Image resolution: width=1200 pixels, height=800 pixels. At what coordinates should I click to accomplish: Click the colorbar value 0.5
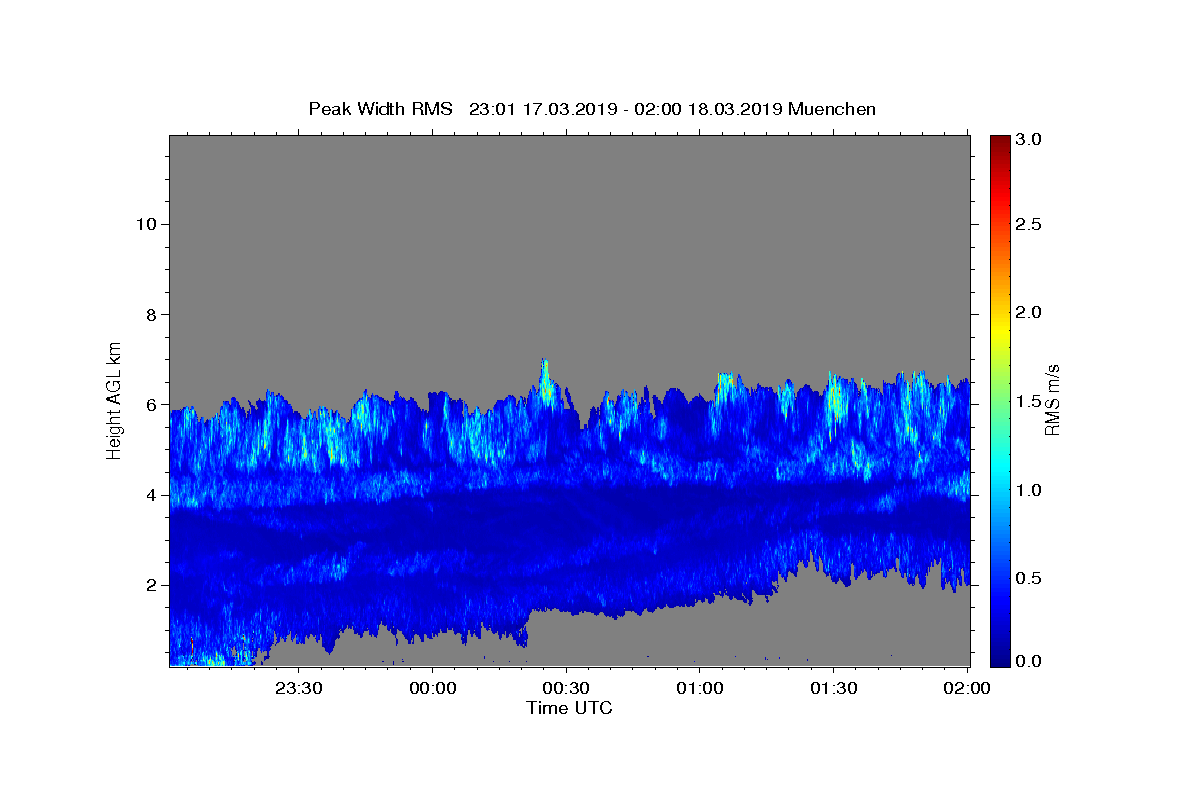point(1029,578)
